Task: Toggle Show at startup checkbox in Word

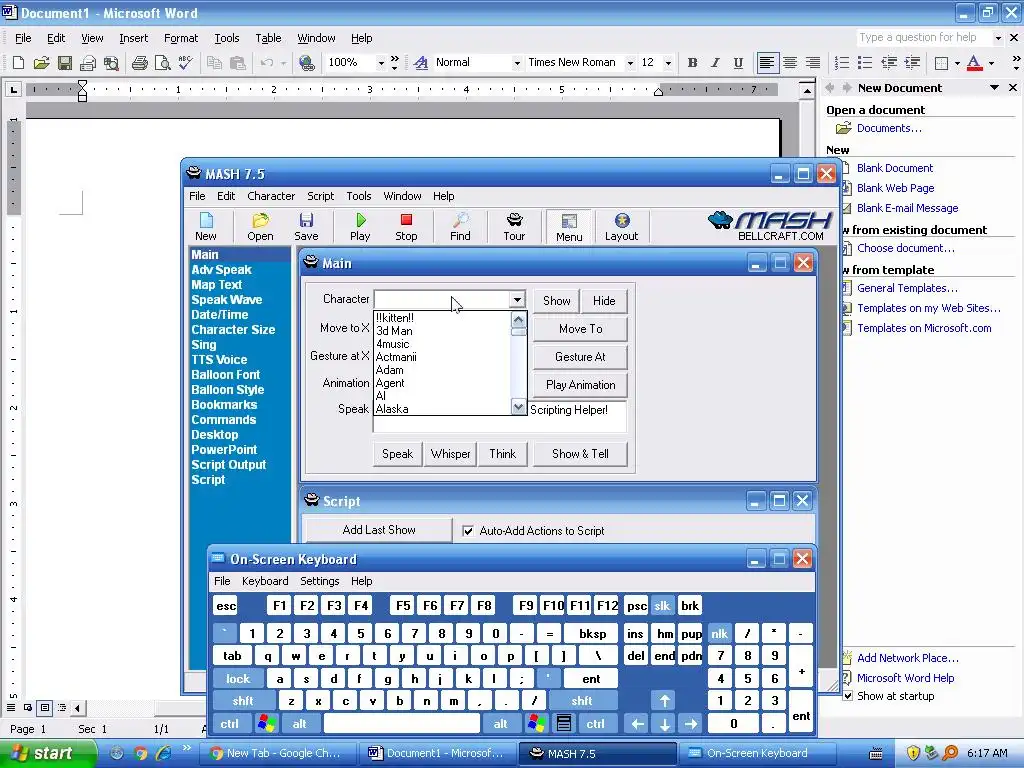Action: pyautogui.click(x=847, y=696)
